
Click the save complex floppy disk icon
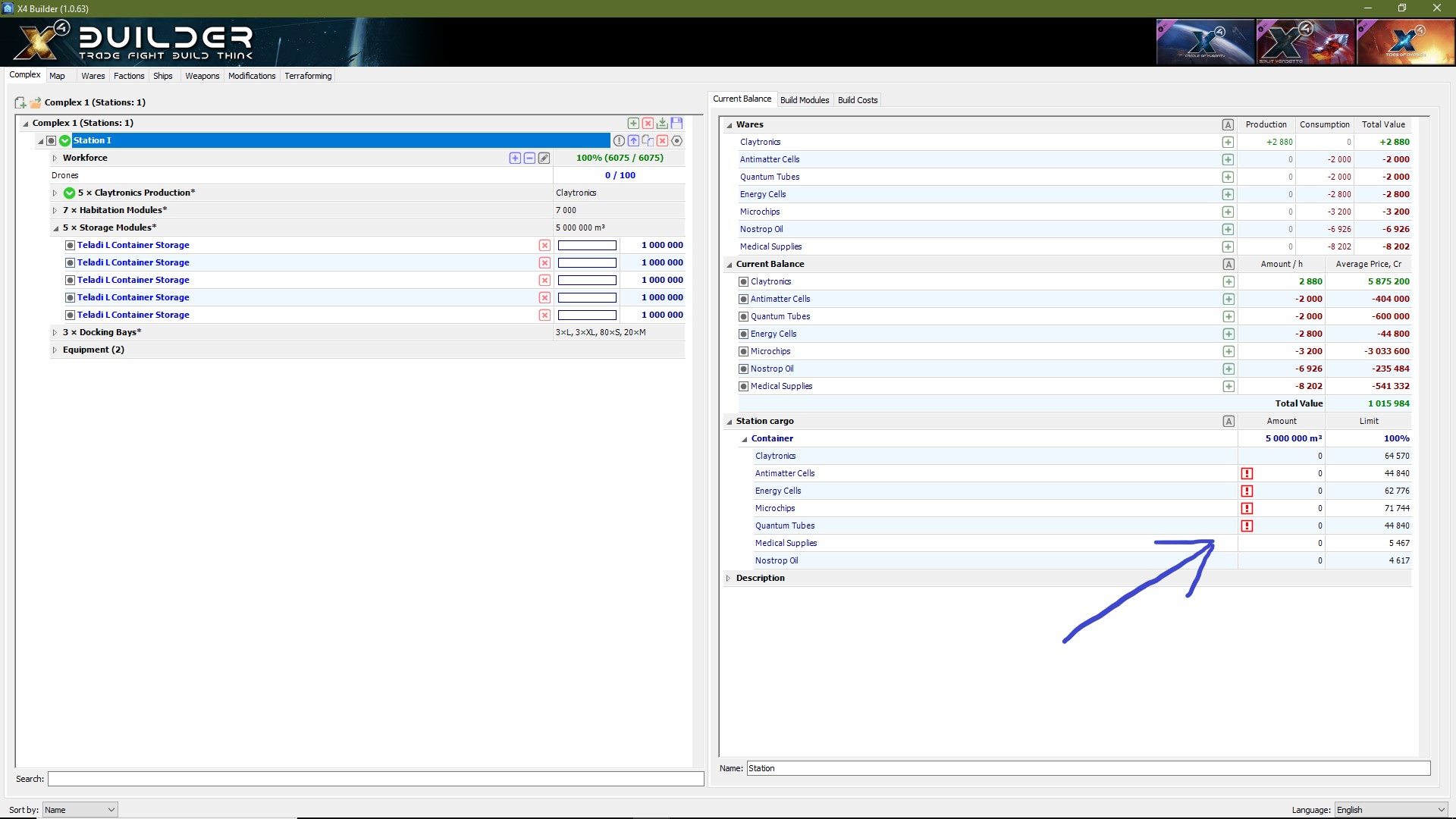click(676, 123)
